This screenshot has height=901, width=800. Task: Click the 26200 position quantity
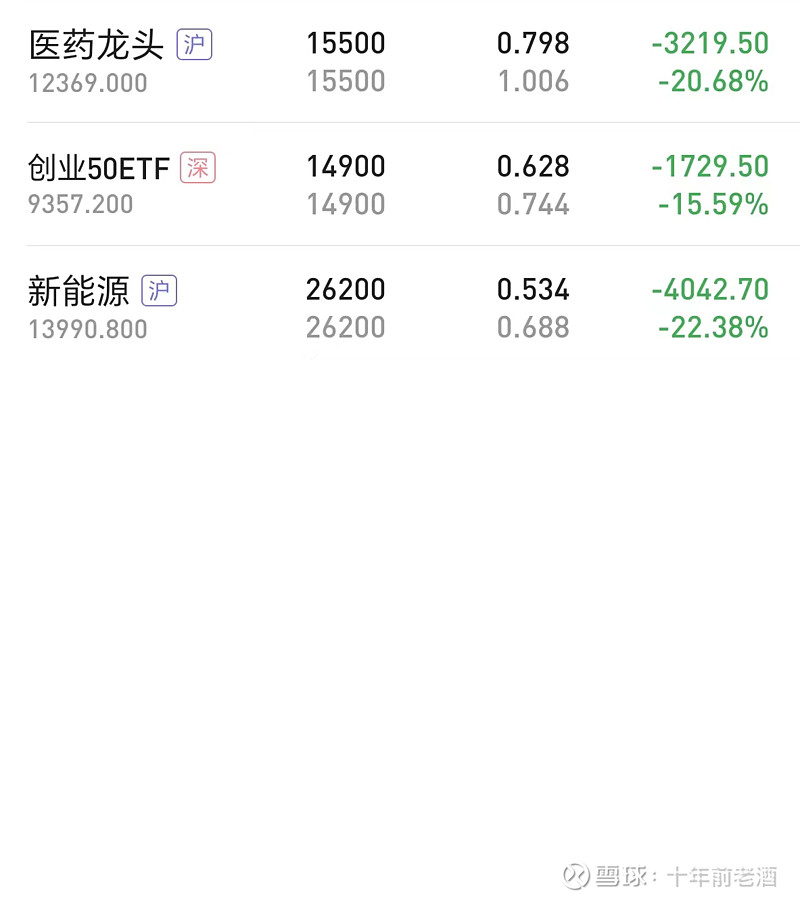346,290
